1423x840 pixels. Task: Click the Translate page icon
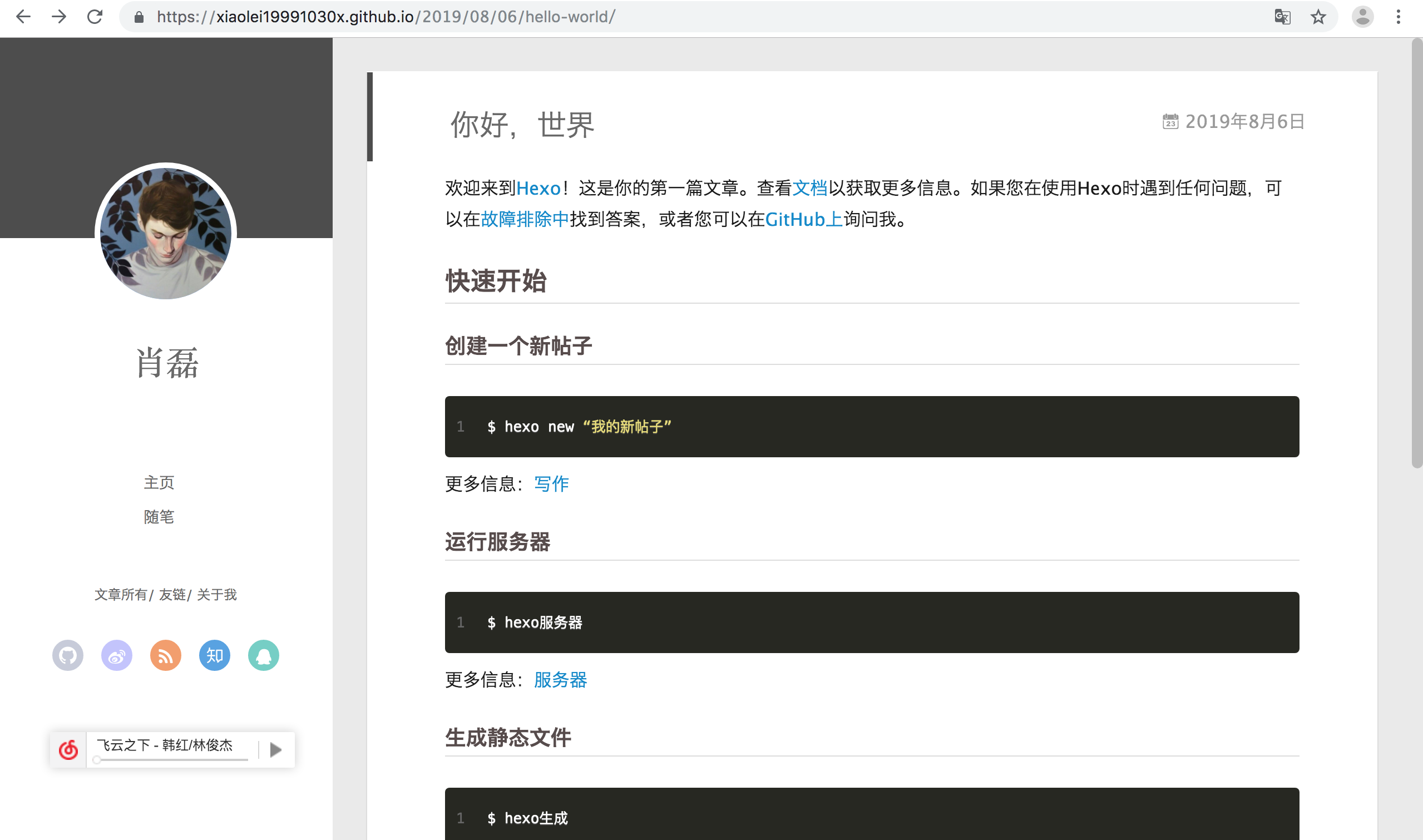(1282, 17)
